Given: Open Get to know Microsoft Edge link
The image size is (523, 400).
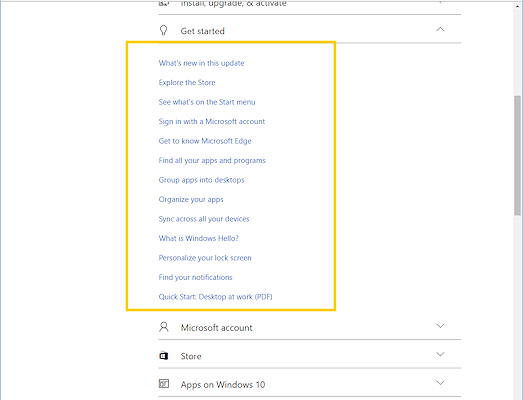Looking at the screenshot, I should (205, 141).
